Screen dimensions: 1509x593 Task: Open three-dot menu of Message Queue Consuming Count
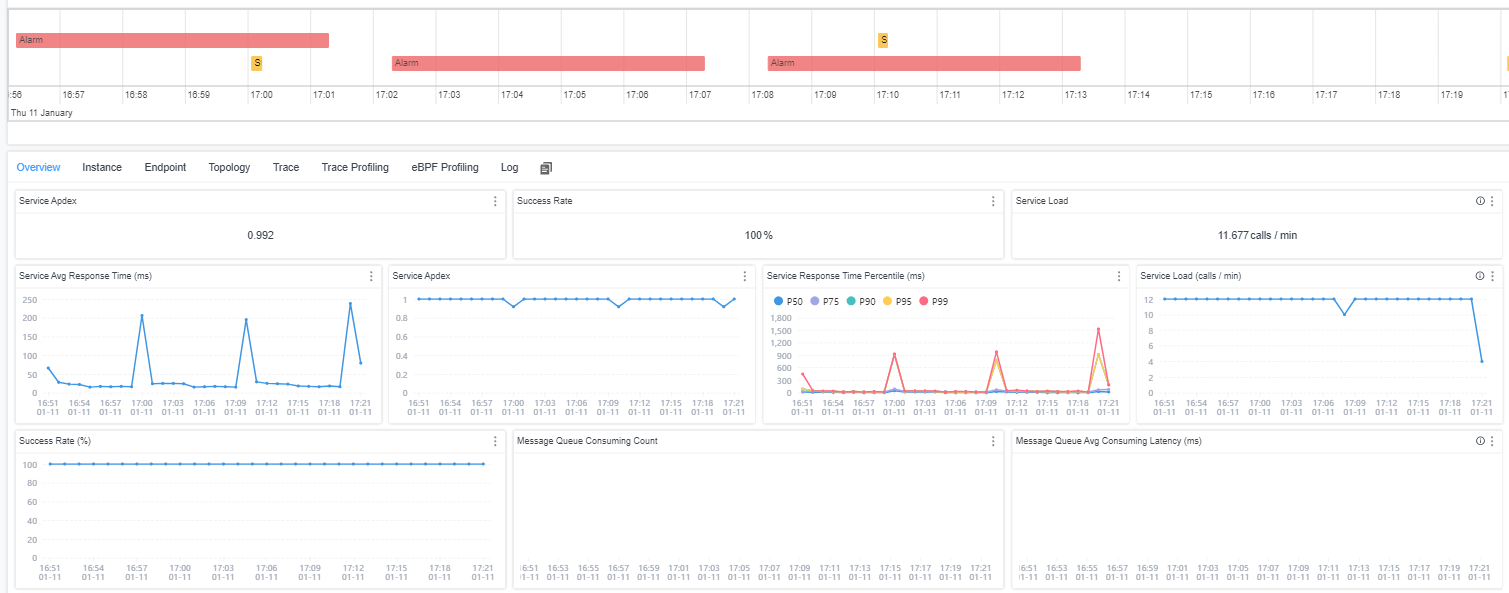click(x=993, y=441)
